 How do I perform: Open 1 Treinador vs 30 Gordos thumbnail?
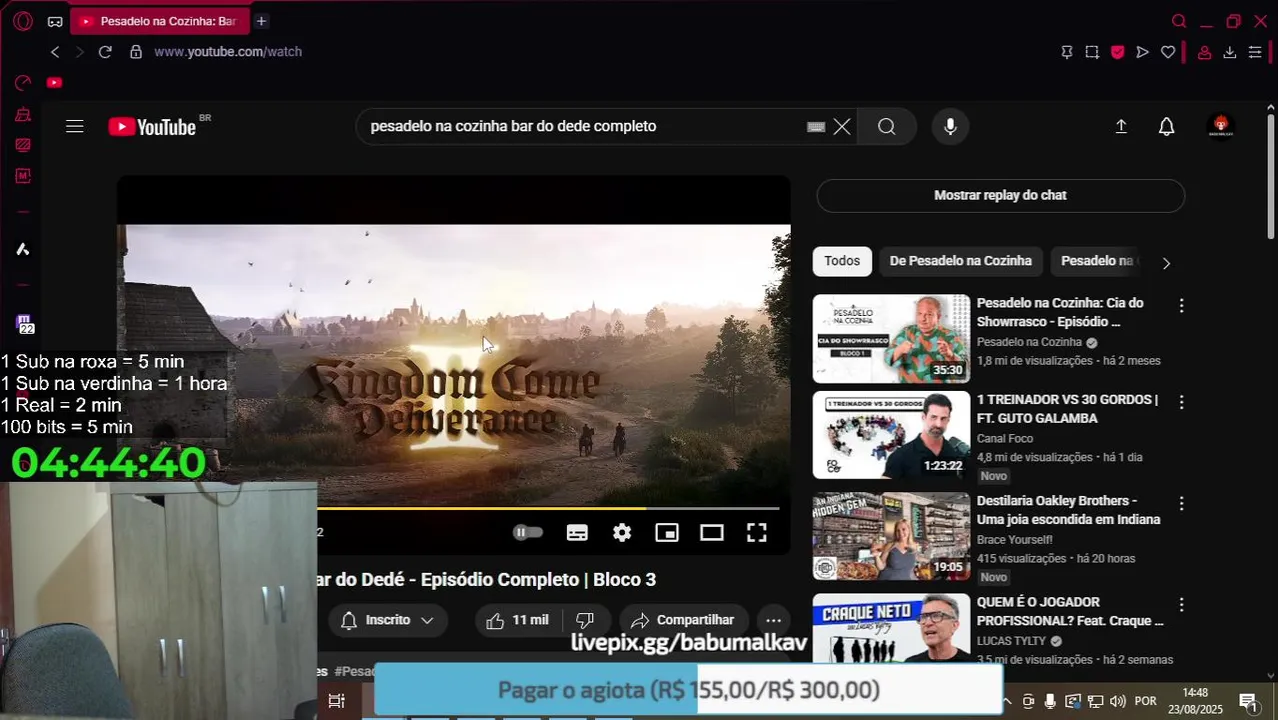click(891, 435)
